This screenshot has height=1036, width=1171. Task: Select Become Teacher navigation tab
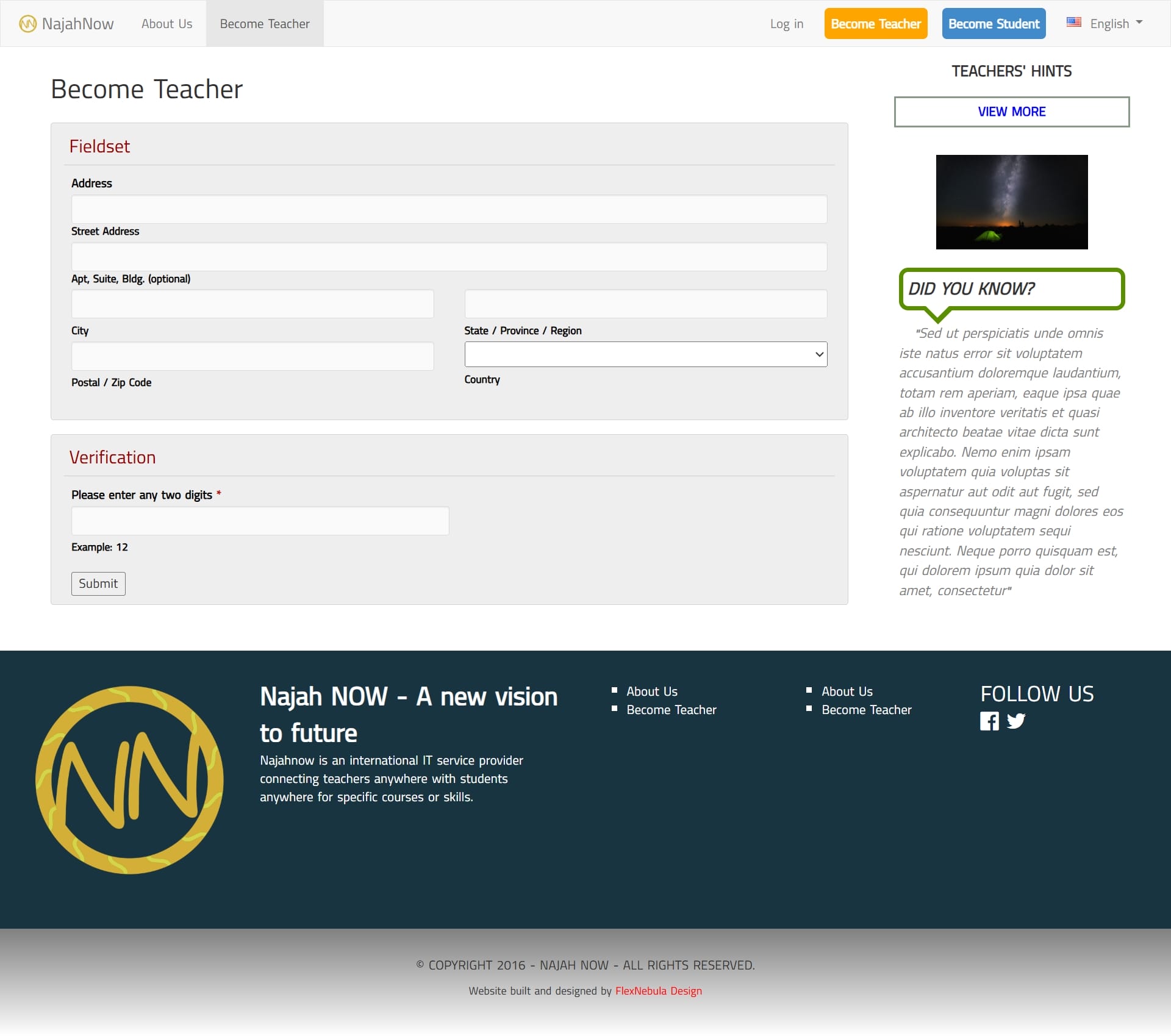tap(265, 24)
